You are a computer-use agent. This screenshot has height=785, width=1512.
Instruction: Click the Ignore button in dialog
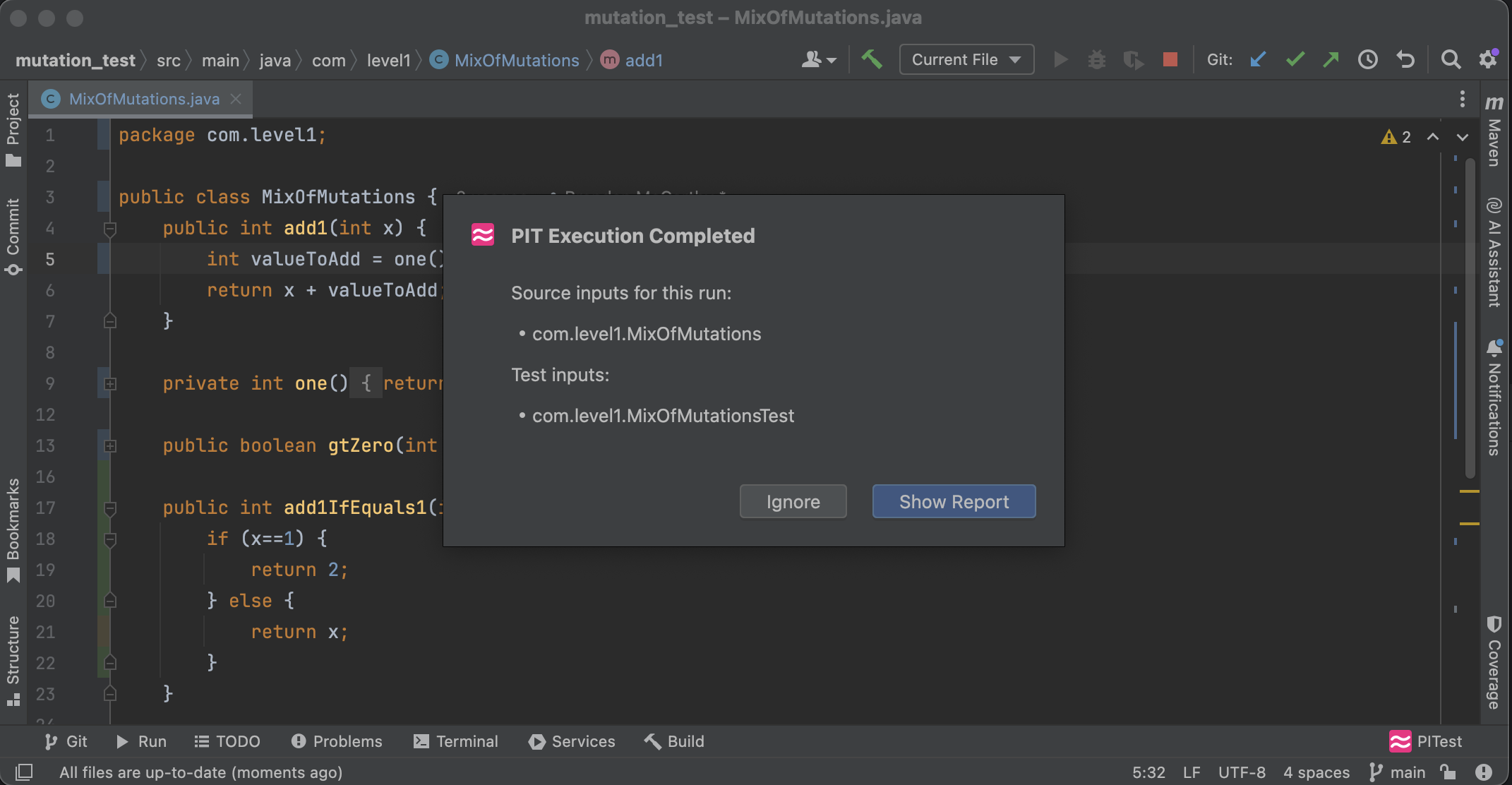point(793,501)
